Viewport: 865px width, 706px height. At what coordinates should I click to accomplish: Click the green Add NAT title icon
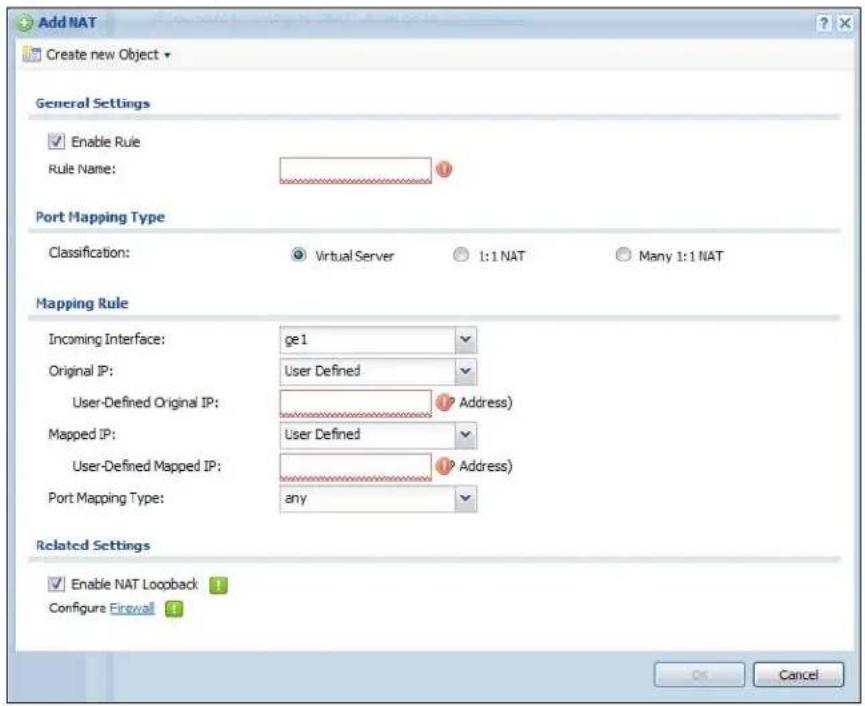coord(25,23)
